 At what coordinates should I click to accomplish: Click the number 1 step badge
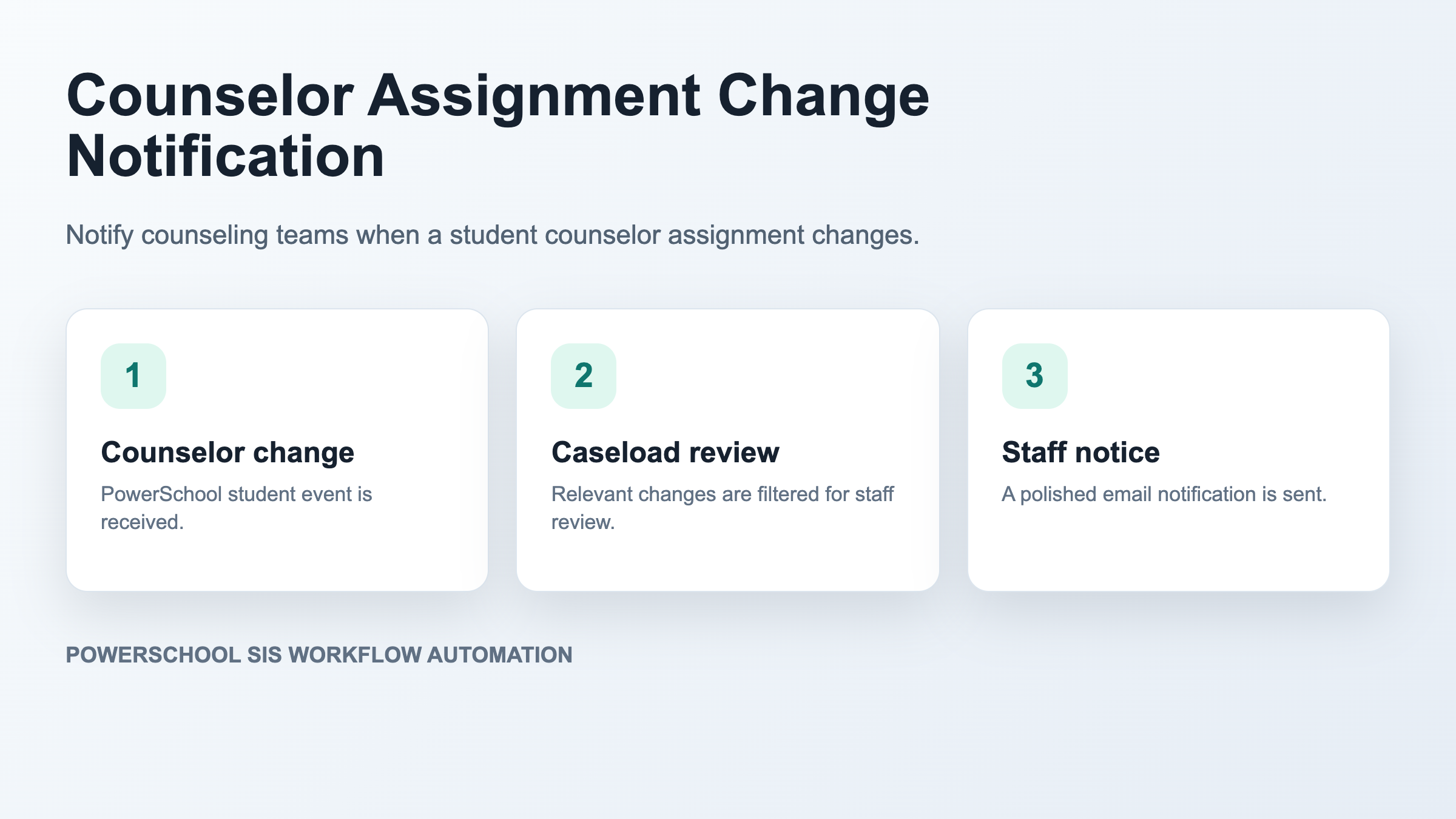point(133,376)
